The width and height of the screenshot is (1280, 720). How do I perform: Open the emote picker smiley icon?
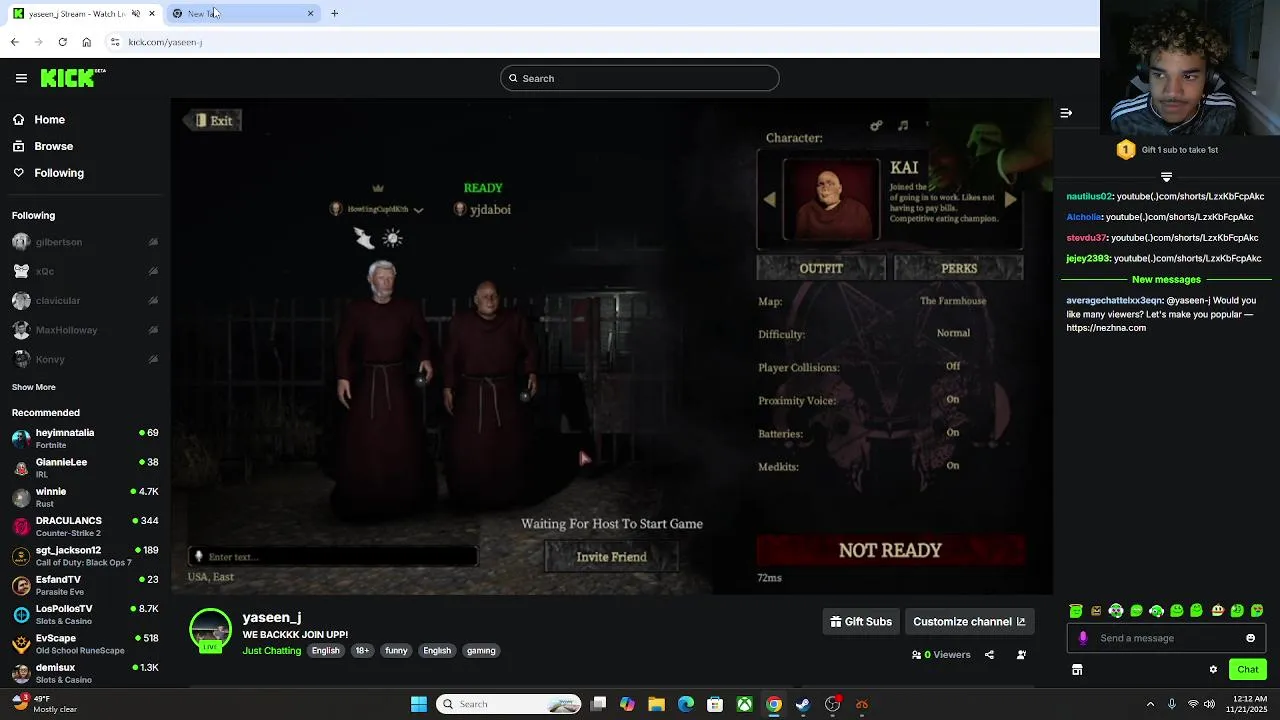[1250, 638]
